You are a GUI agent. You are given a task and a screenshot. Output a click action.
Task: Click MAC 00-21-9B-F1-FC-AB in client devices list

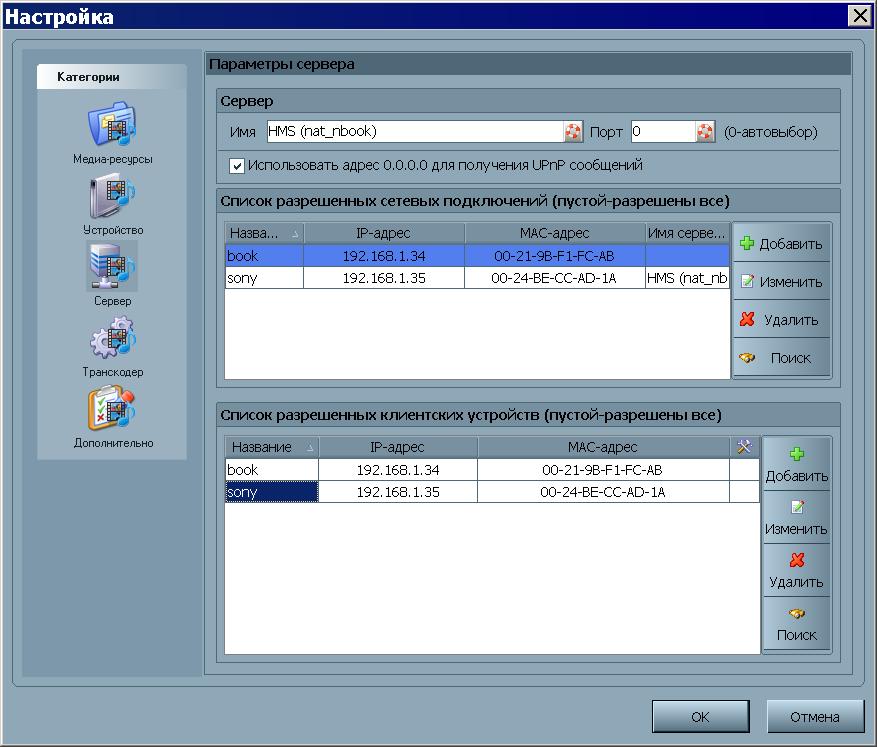coord(603,470)
